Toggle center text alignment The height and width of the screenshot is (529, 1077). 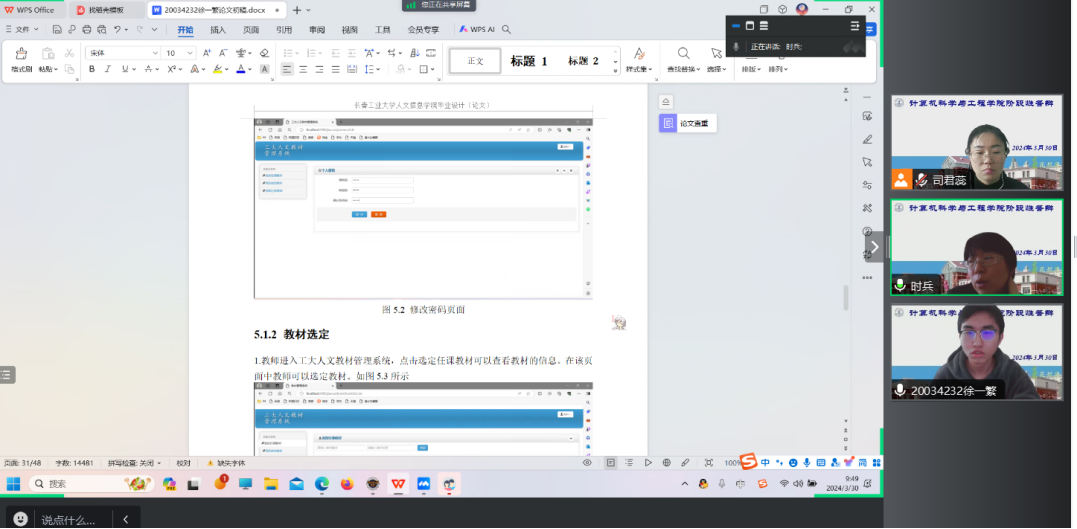tap(303, 70)
